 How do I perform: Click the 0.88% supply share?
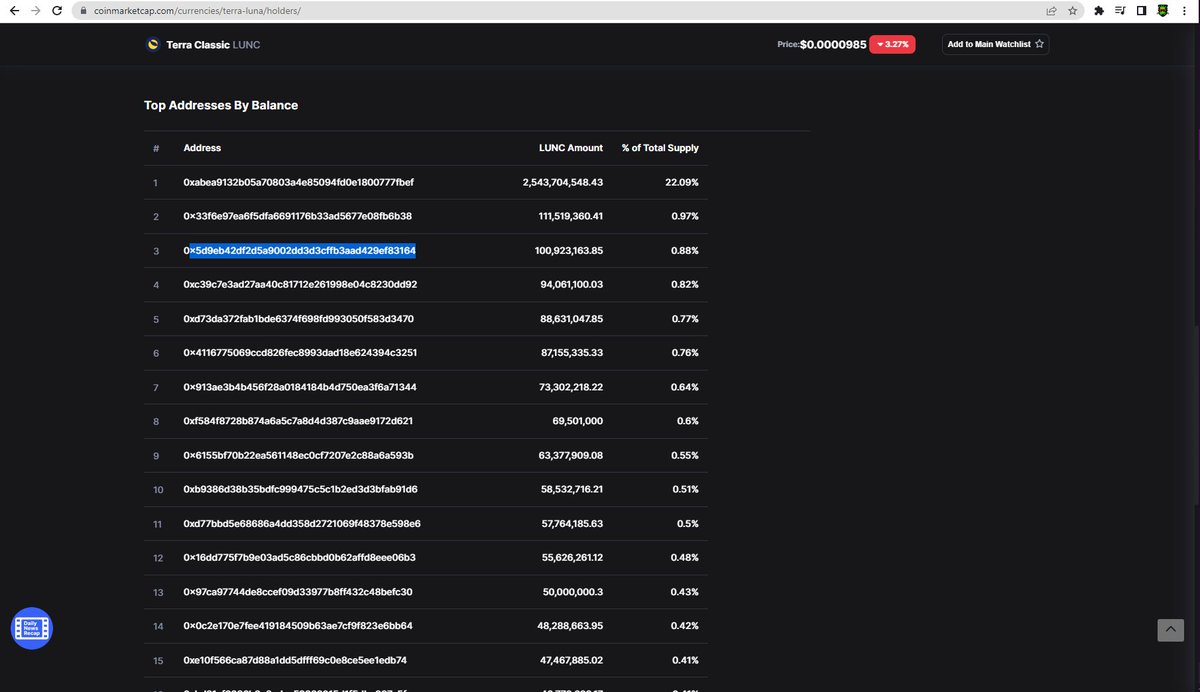(x=685, y=250)
